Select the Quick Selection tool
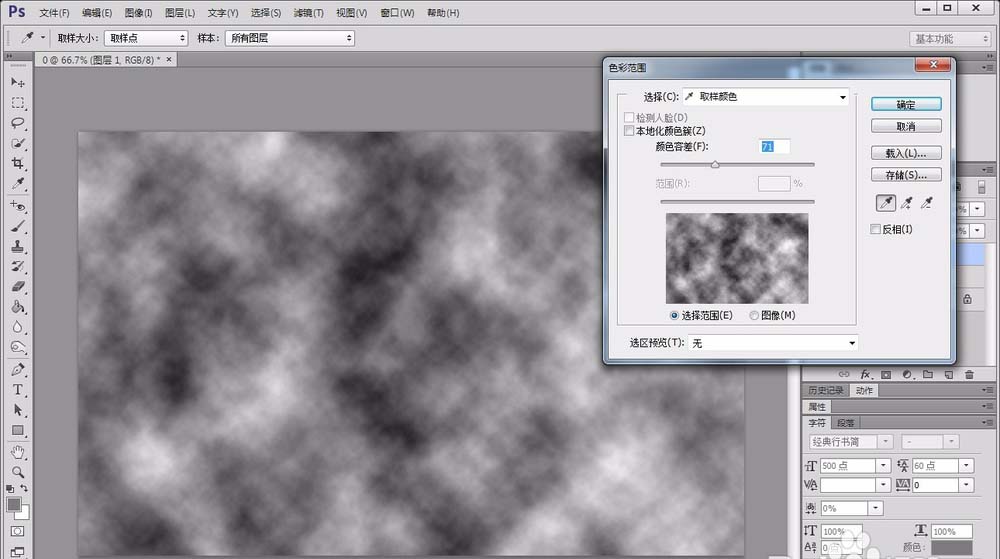 18,143
